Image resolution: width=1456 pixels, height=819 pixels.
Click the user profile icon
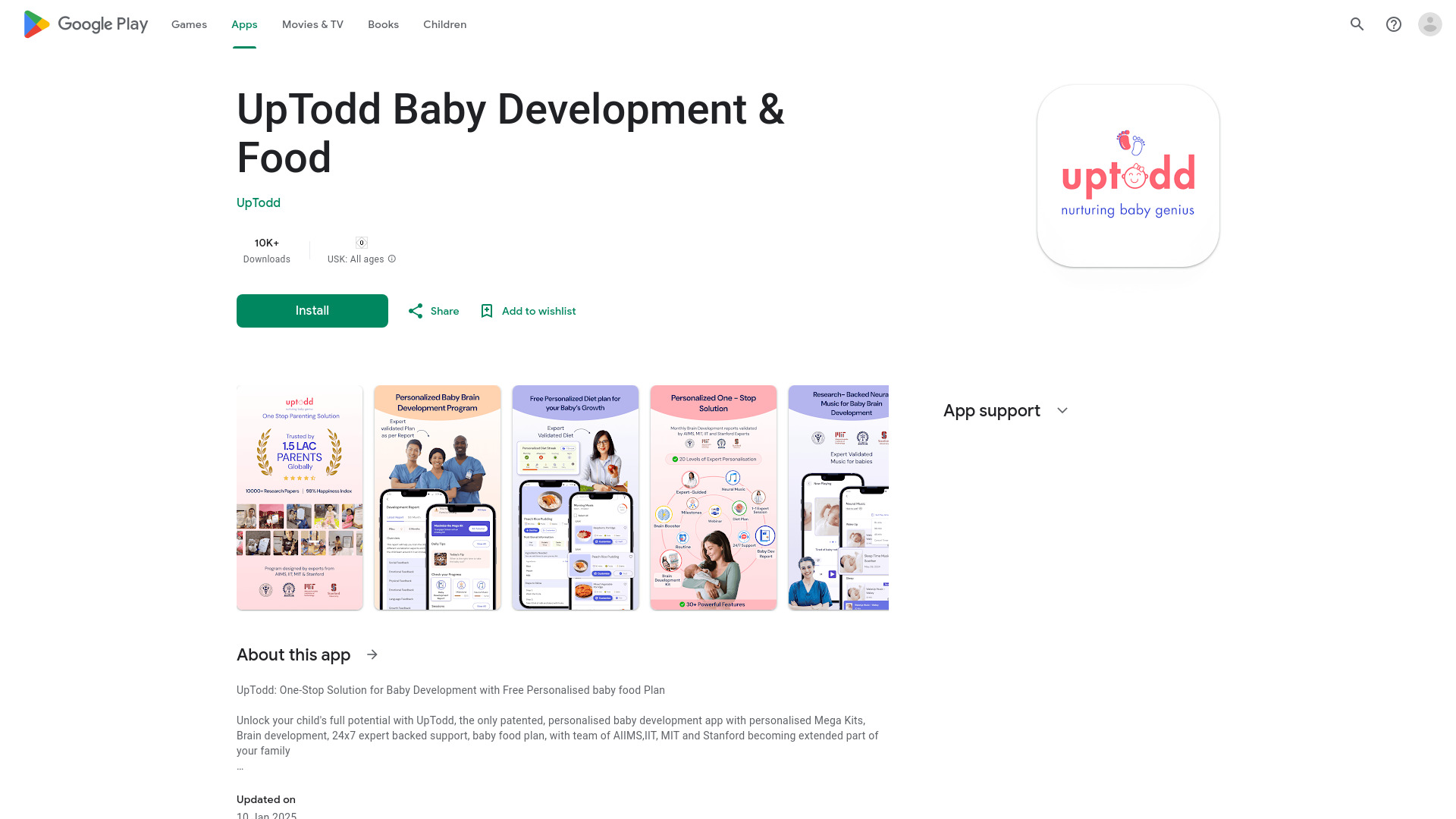[x=1429, y=24]
